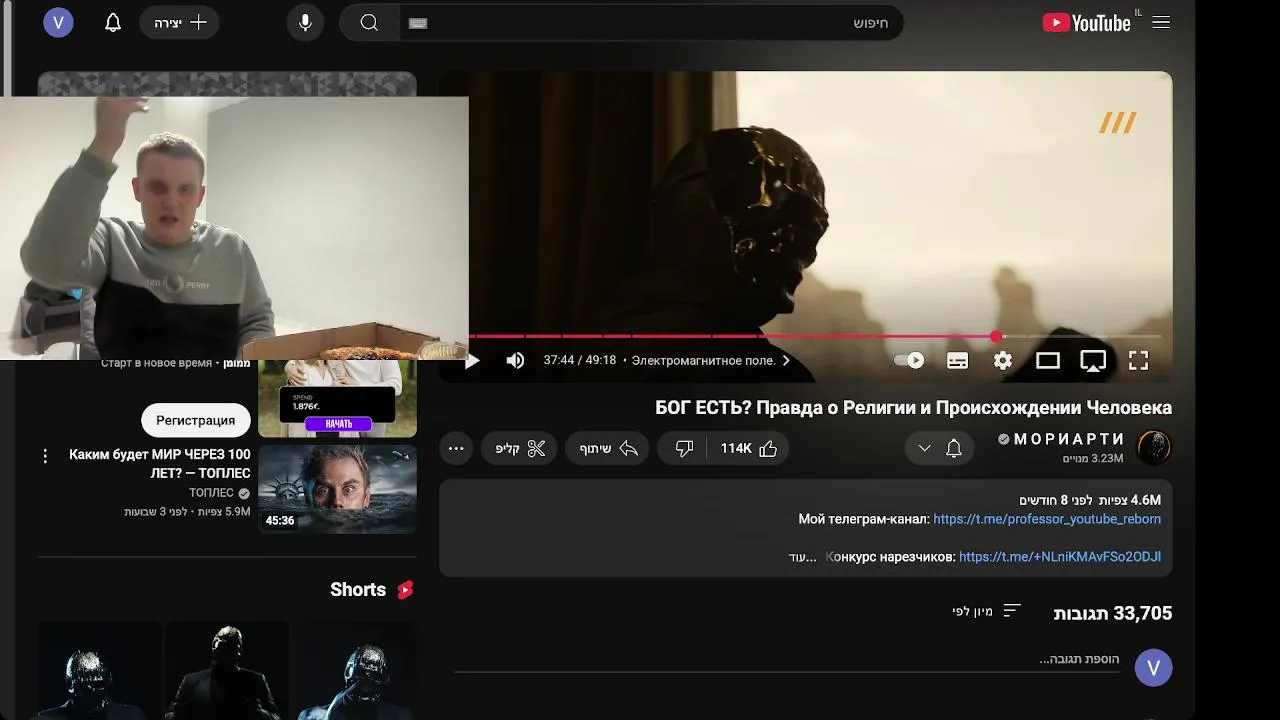Open the ad thumbnail with НАЧАТЬ button

[337, 398]
